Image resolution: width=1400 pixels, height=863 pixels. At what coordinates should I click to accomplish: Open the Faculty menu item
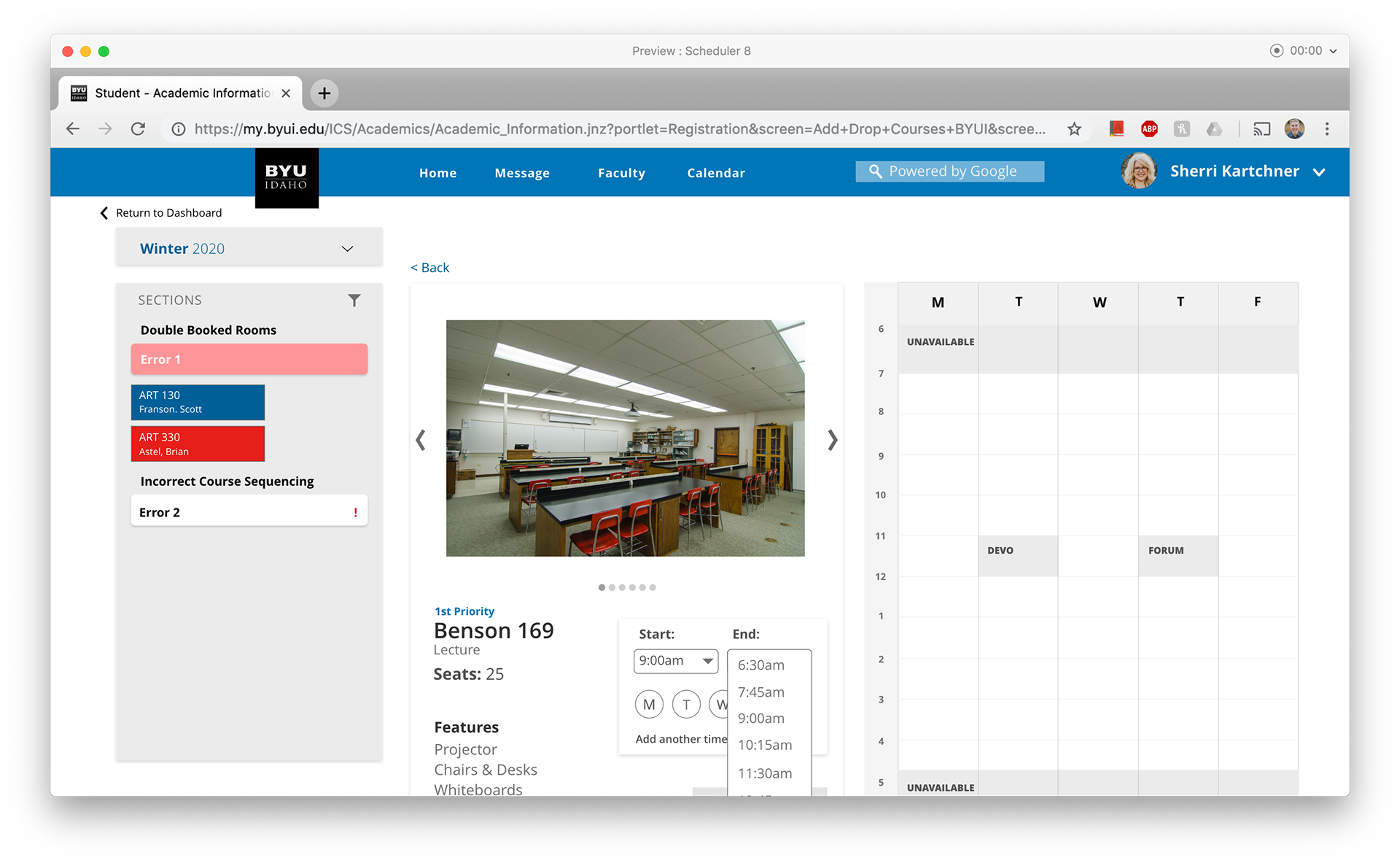(621, 173)
